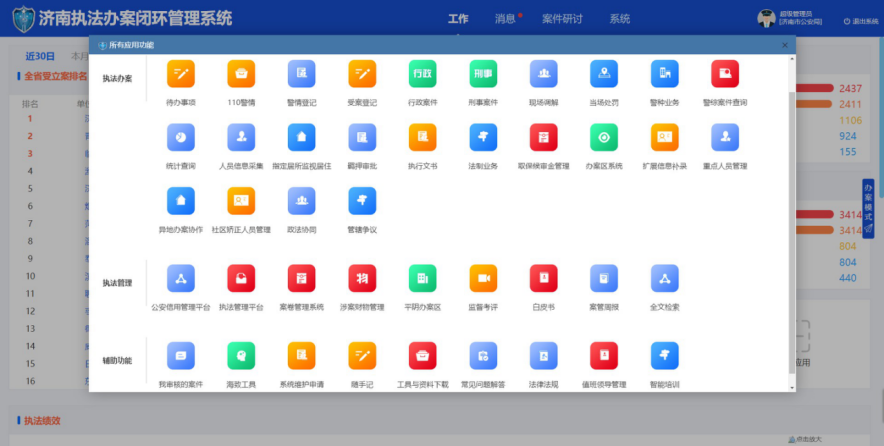Viewport: 884px width, 446px height.
Task: Open the 行政案件 icon
Action: tap(423, 75)
